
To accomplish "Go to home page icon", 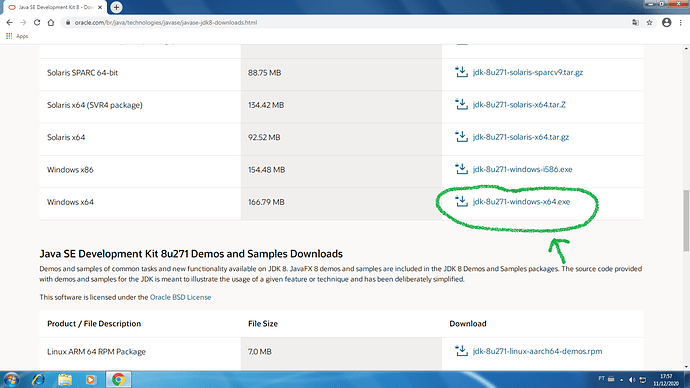I will click(x=51, y=22).
